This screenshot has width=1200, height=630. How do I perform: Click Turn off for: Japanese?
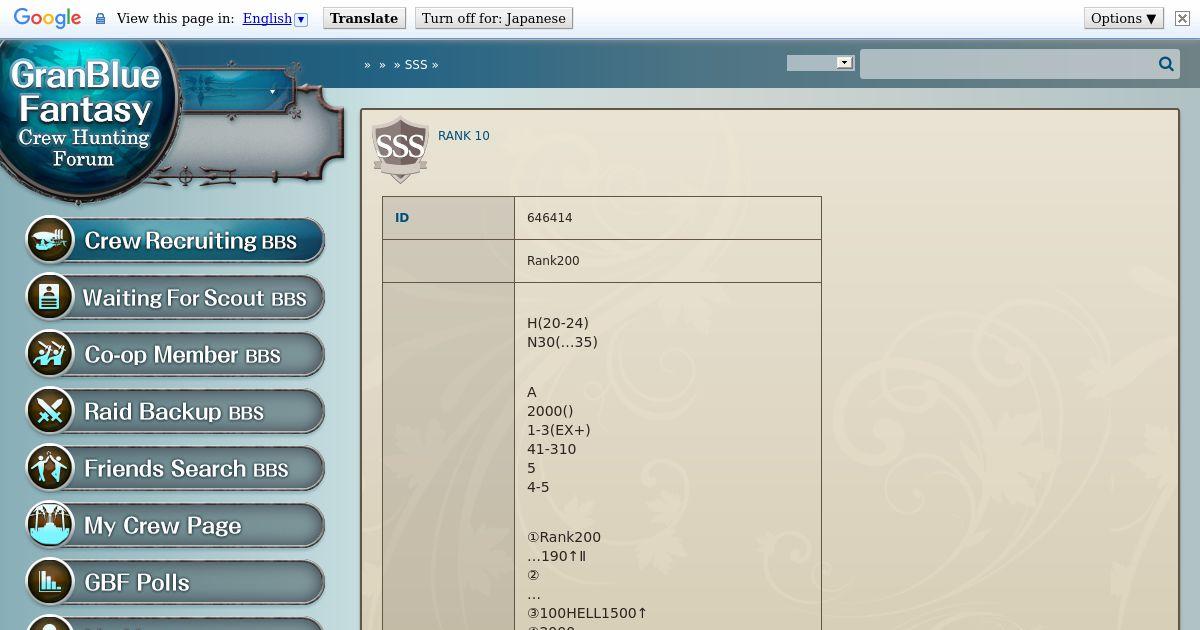tap(493, 18)
